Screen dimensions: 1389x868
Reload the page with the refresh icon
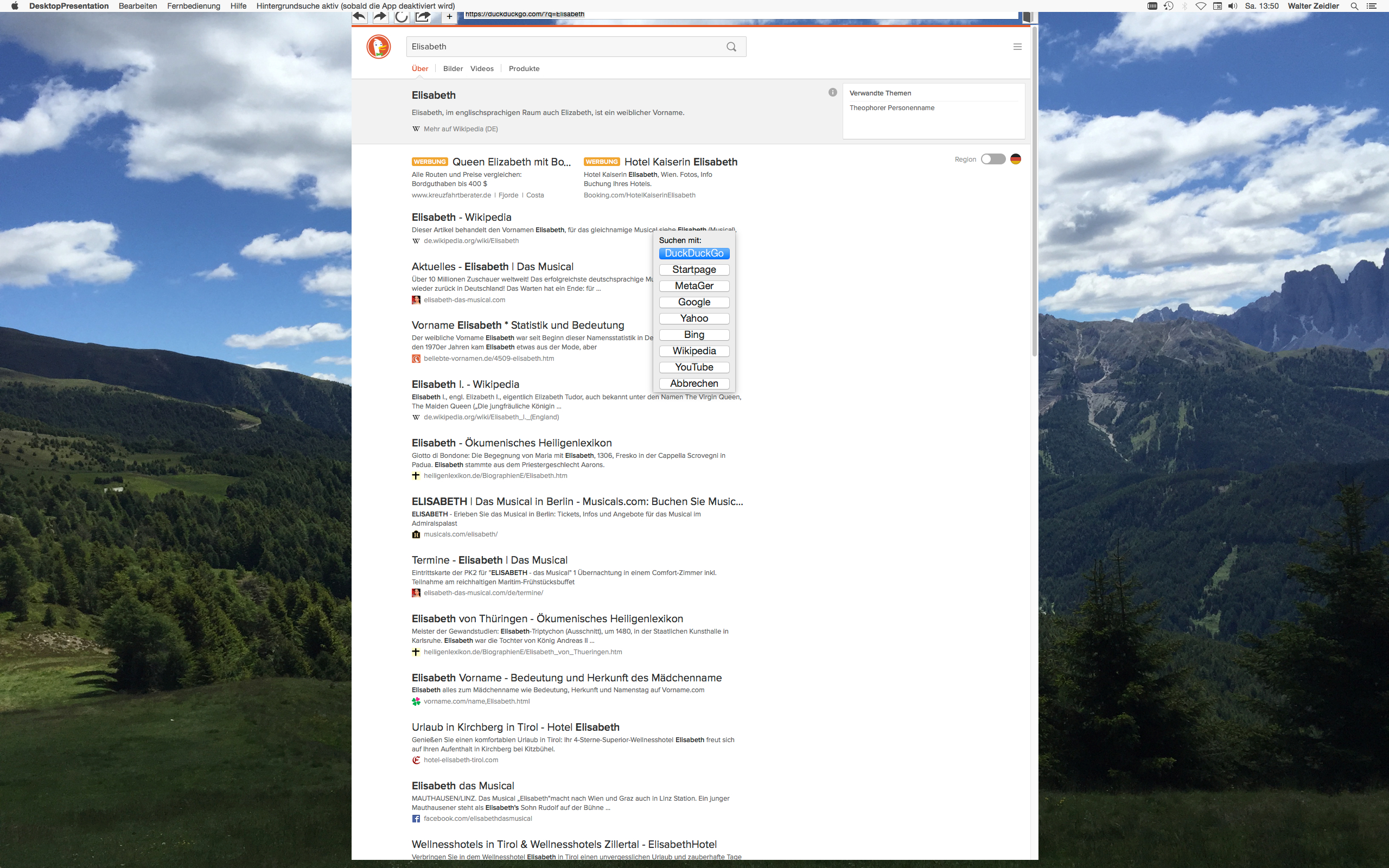pyautogui.click(x=401, y=17)
